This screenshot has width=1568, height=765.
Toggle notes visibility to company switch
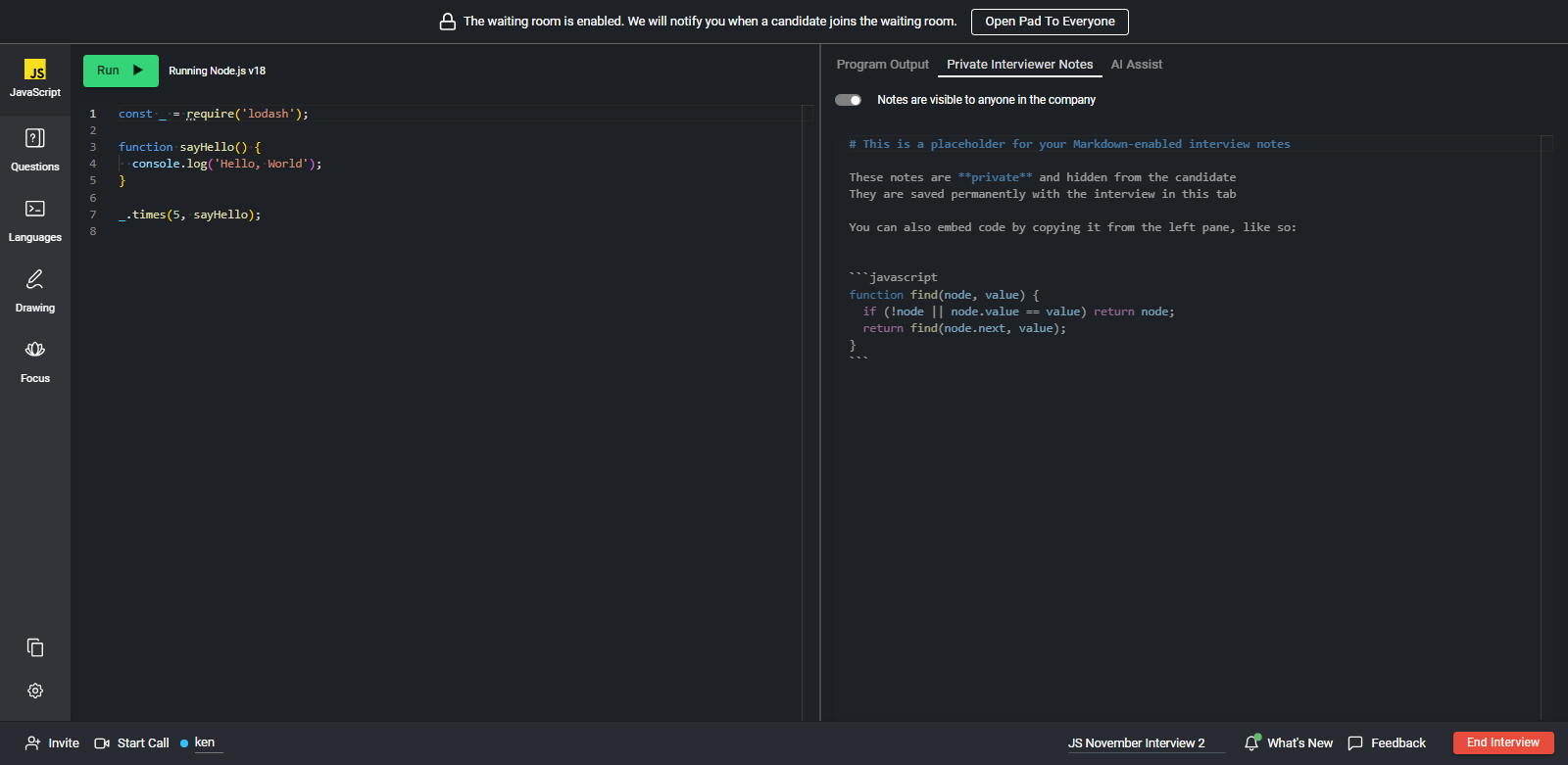point(848,100)
